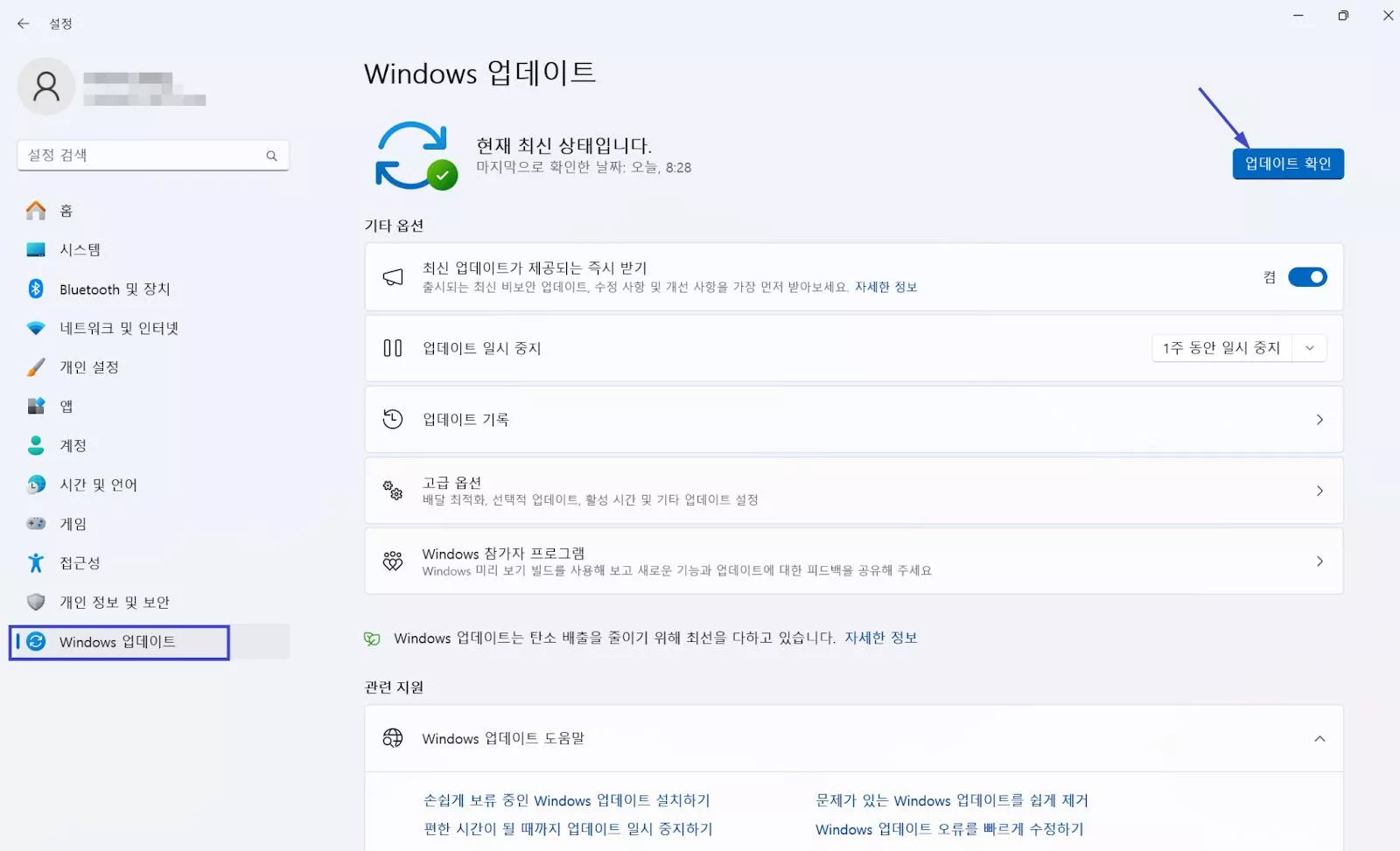Click the network Wi-Fi icon in the sidebar
The height and width of the screenshot is (851, 1400).
click(x=36, y=328)
